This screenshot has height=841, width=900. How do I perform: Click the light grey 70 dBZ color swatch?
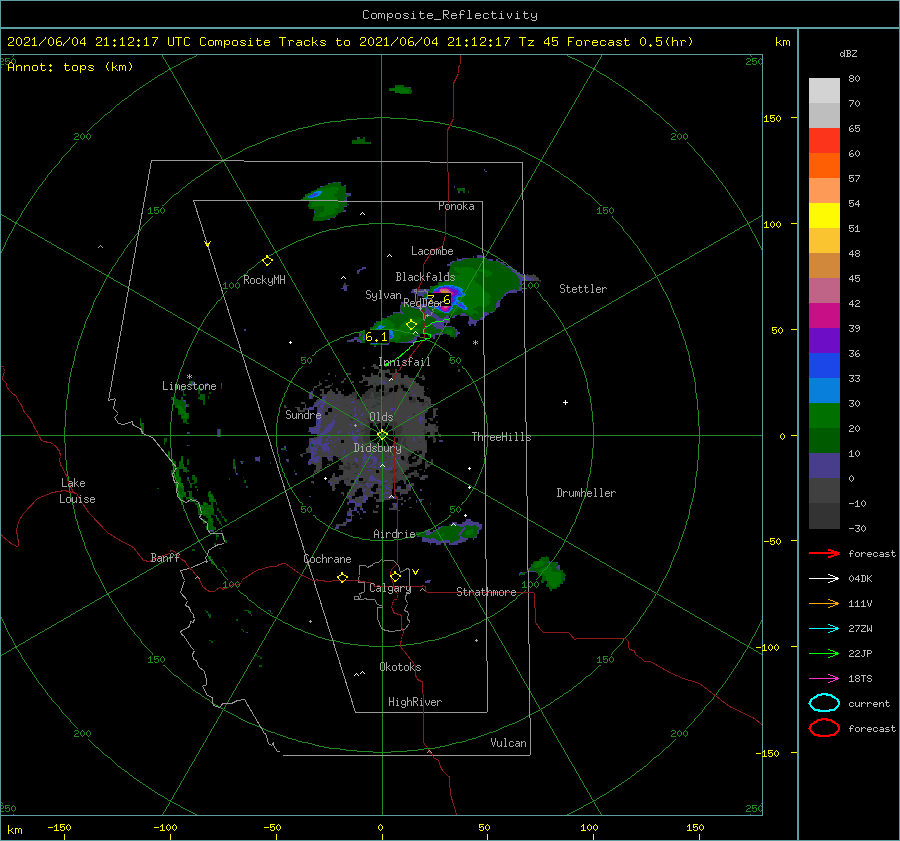coord(824,115)
